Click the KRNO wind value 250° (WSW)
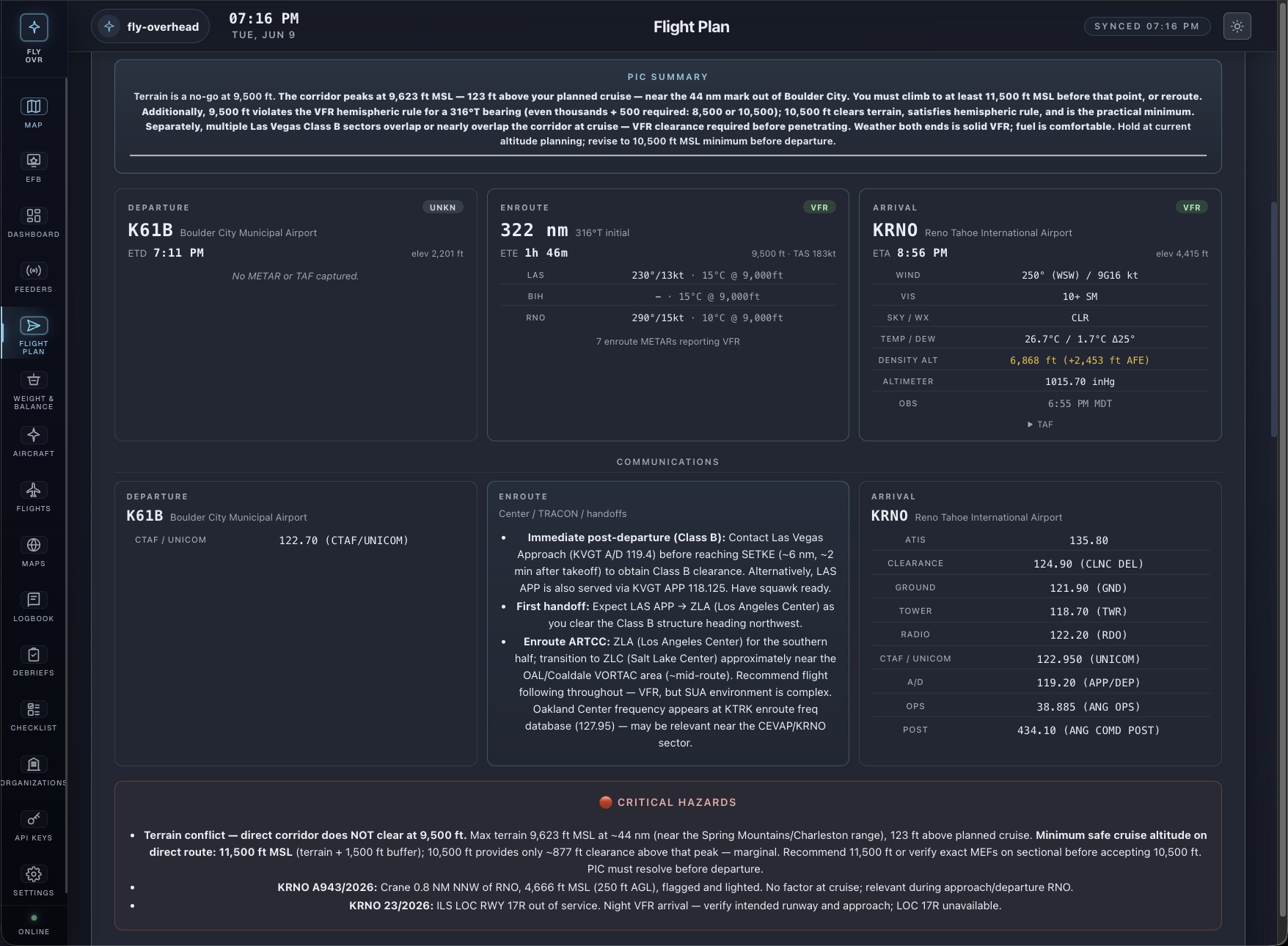 (1080, 275)
